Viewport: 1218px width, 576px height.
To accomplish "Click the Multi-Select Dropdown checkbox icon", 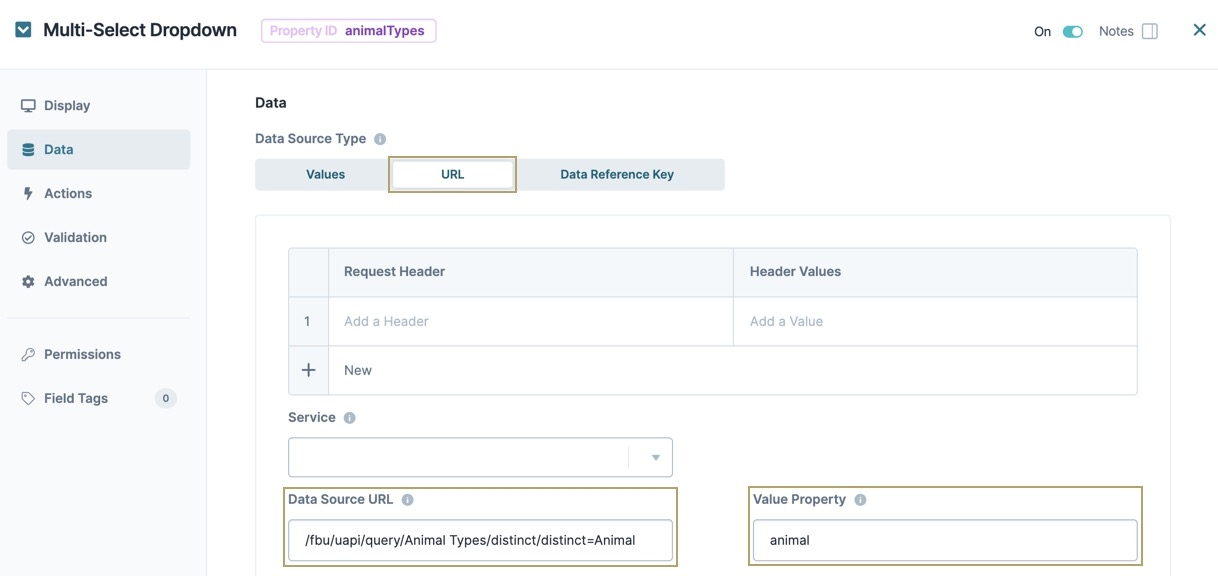I will click(x=23, y=30).
